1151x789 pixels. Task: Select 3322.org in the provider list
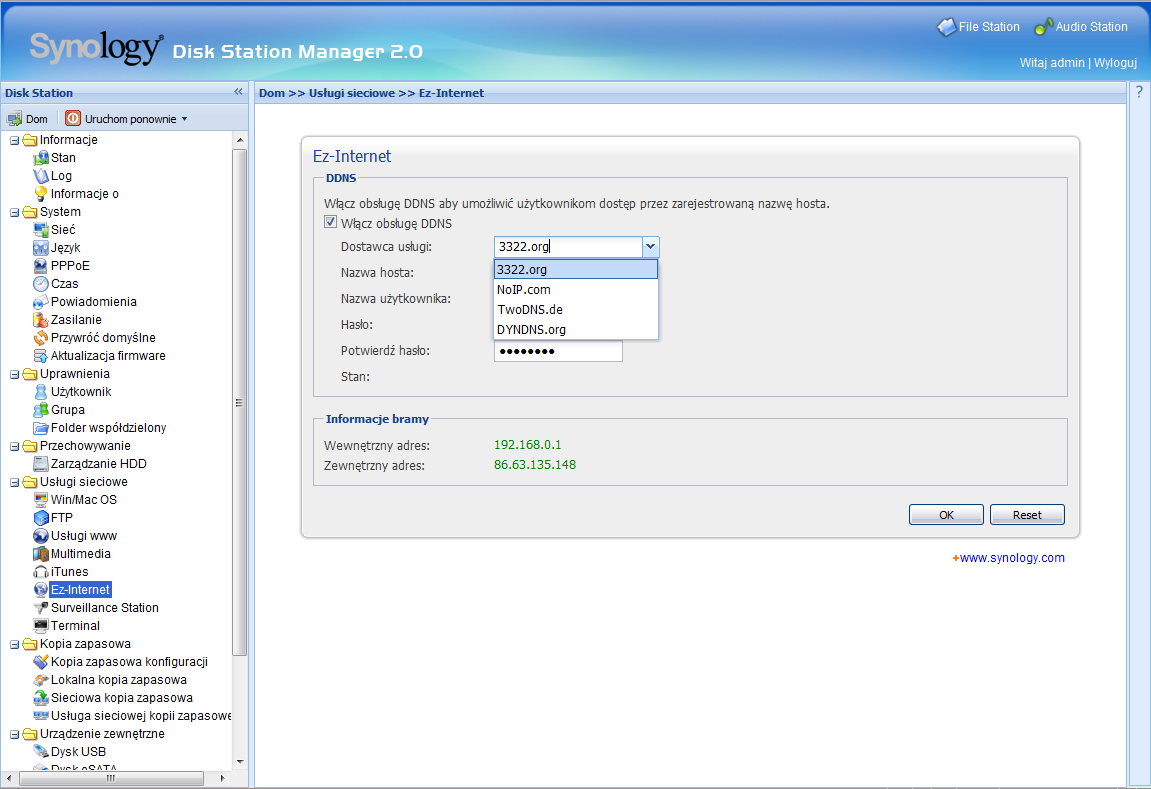point(576,269)
